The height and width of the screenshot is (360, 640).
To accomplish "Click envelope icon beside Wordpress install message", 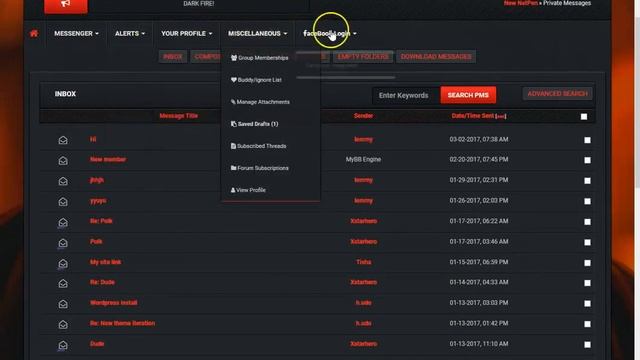I will (63, 304).
